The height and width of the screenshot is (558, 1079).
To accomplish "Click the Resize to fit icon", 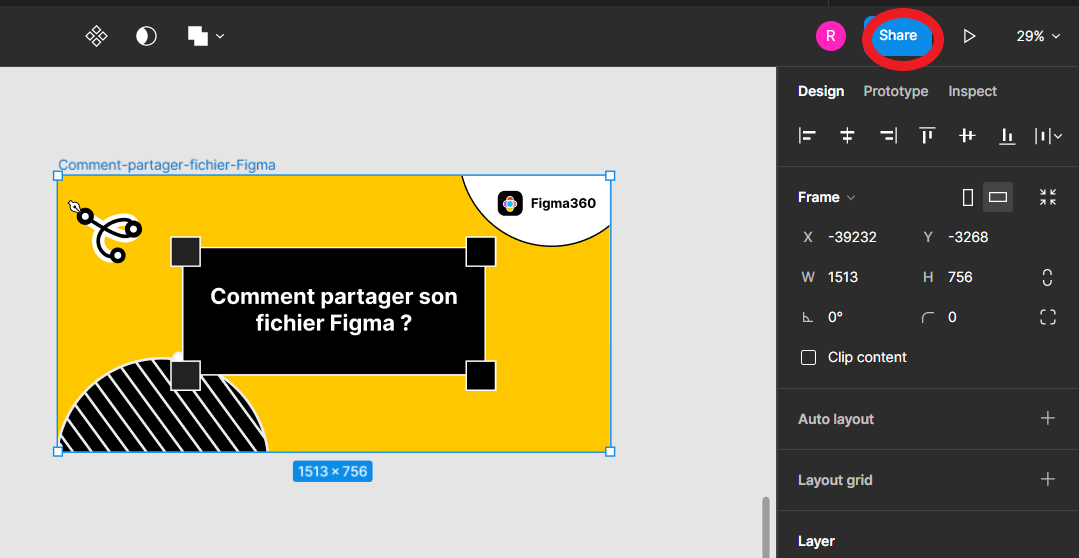I will coord(1047,197).
